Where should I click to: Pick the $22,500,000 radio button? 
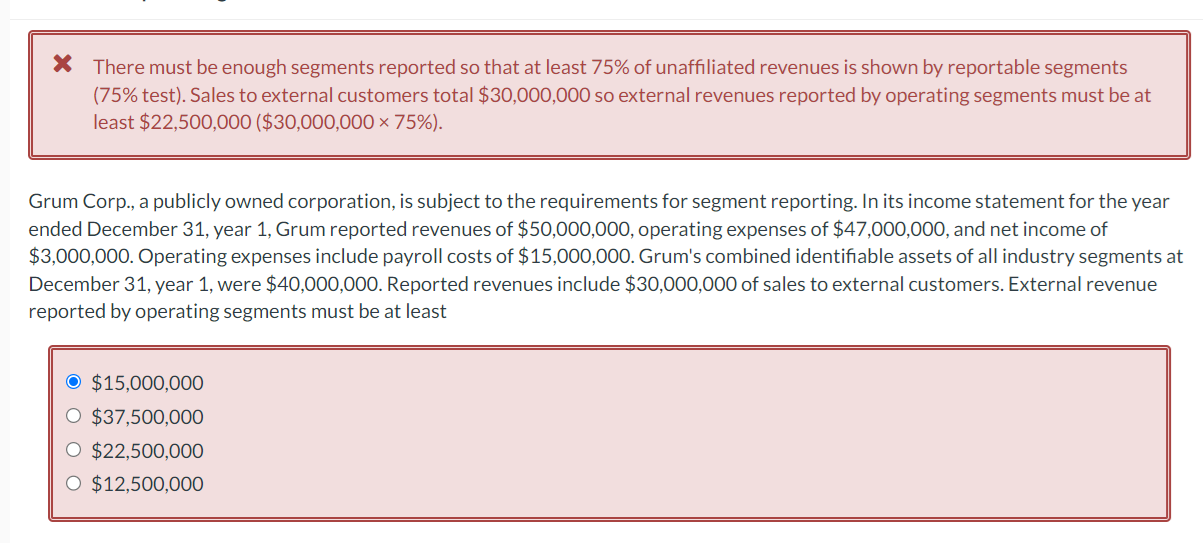click(x=72, y=450)
